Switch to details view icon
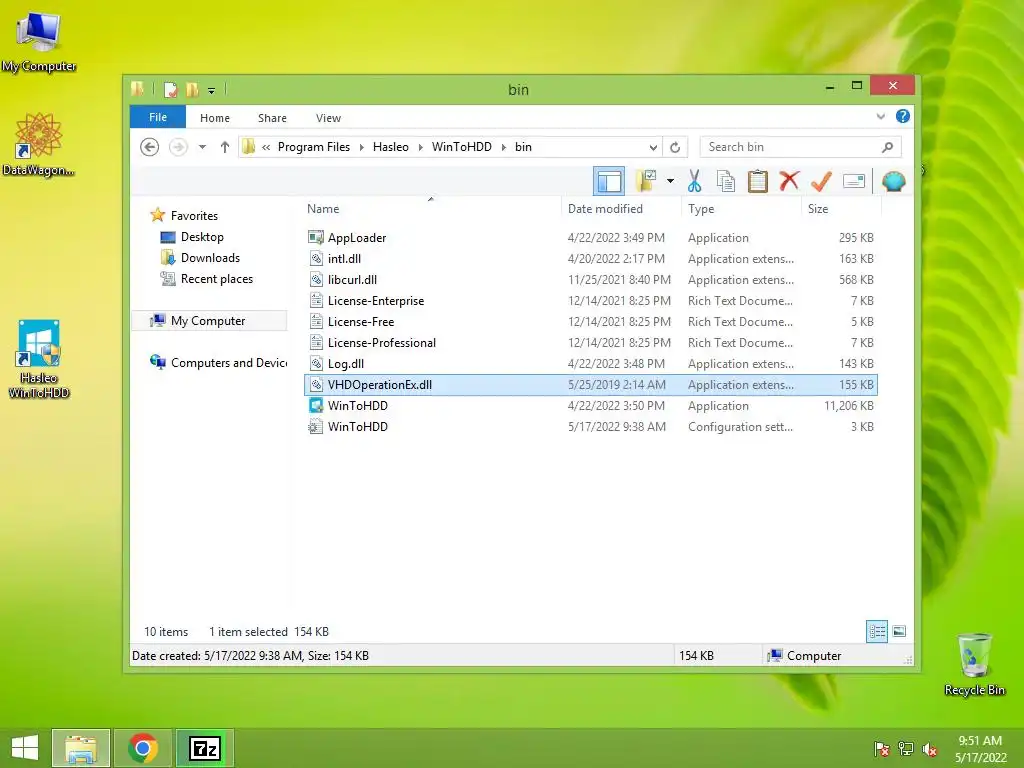The width and height of the screenshot is (1024, 768). [x=876, y=632]
